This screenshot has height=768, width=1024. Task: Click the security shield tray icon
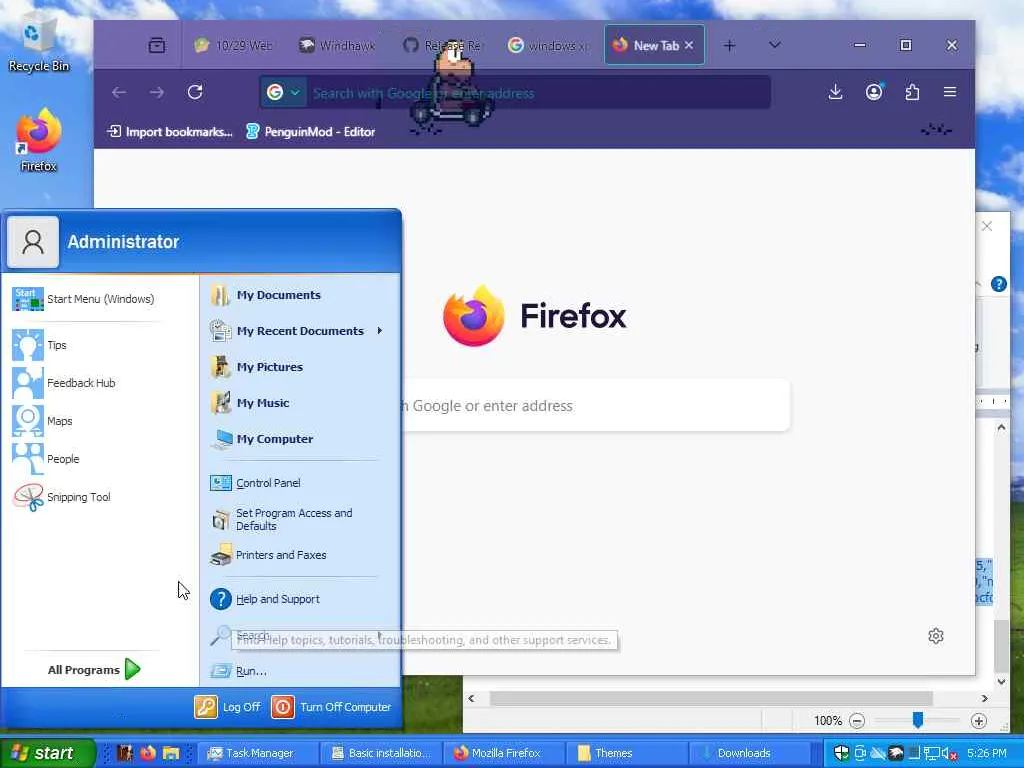point(841,753)
